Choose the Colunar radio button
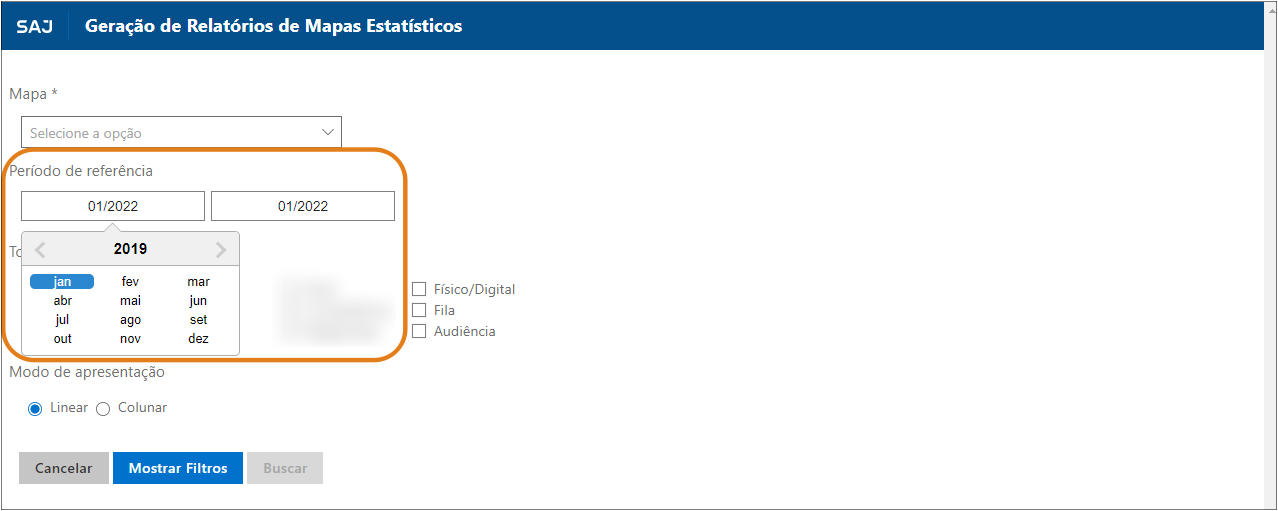Image resolution: width=1278 pixels, height=511 pixels. point(102,408)
